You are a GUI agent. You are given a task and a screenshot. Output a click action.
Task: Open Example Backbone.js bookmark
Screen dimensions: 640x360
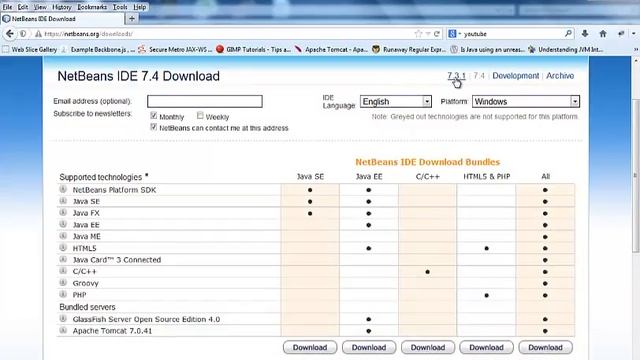(x=98, y=49)
